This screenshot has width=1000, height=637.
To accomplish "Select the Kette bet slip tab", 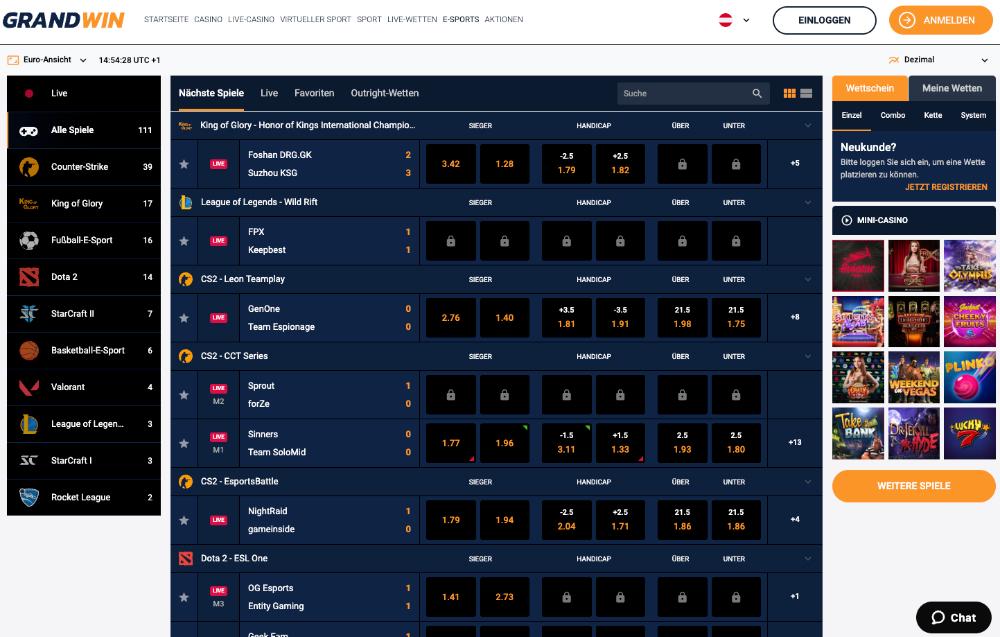I will tap(933, 115).
